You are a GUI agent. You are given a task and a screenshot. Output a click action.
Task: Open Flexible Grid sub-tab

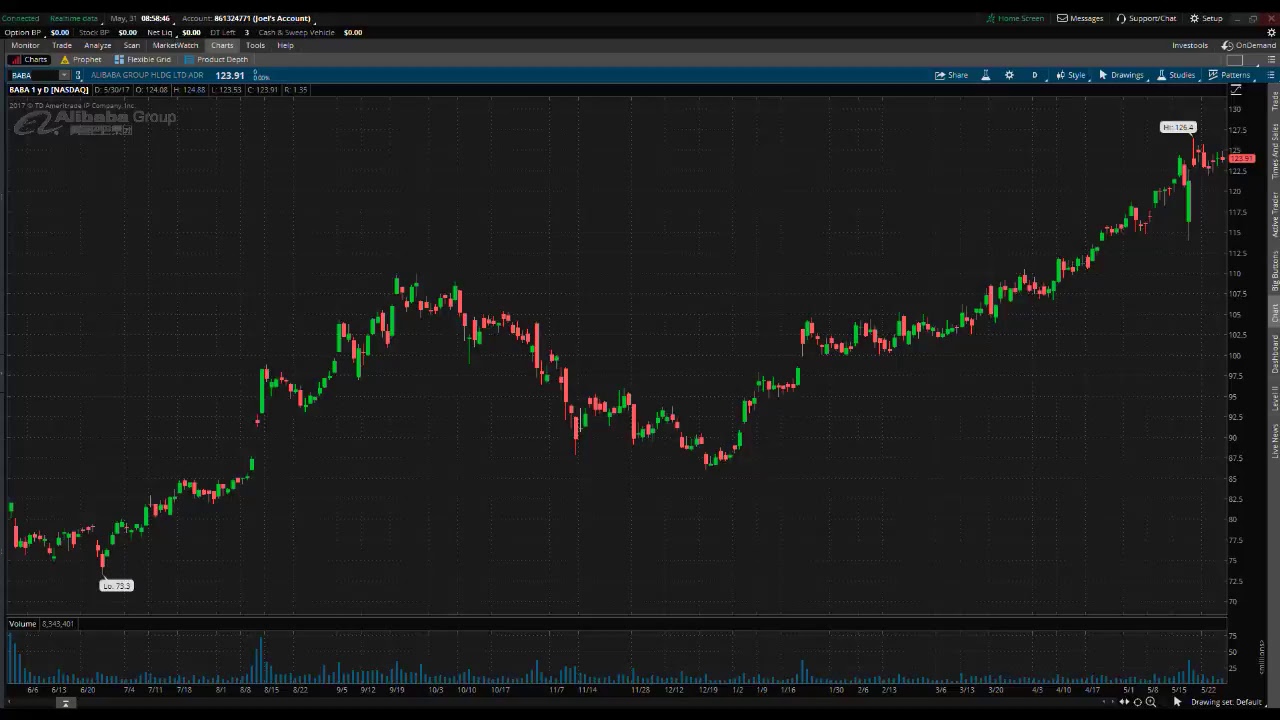[x=142, y=59]
